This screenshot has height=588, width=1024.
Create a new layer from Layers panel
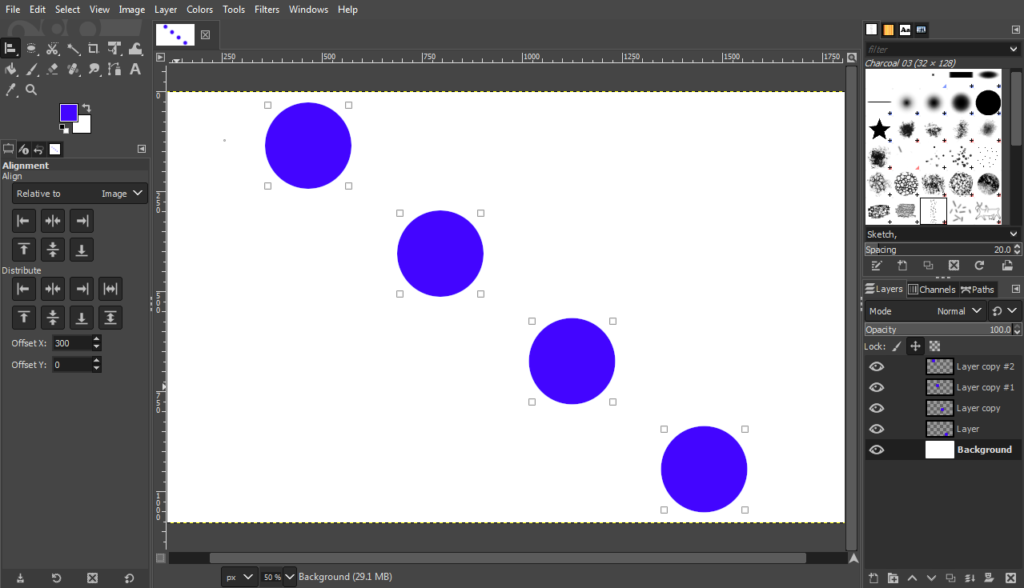click(x=874, y=578)
